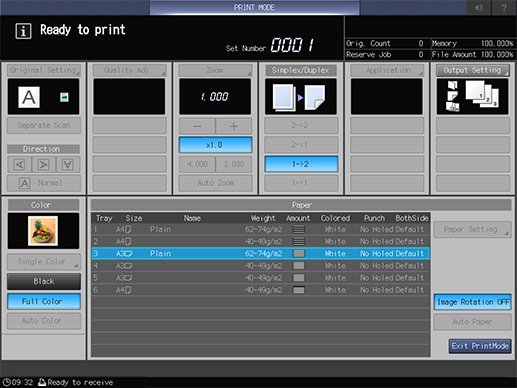Click the Tray column header

(x=104, y=218)
